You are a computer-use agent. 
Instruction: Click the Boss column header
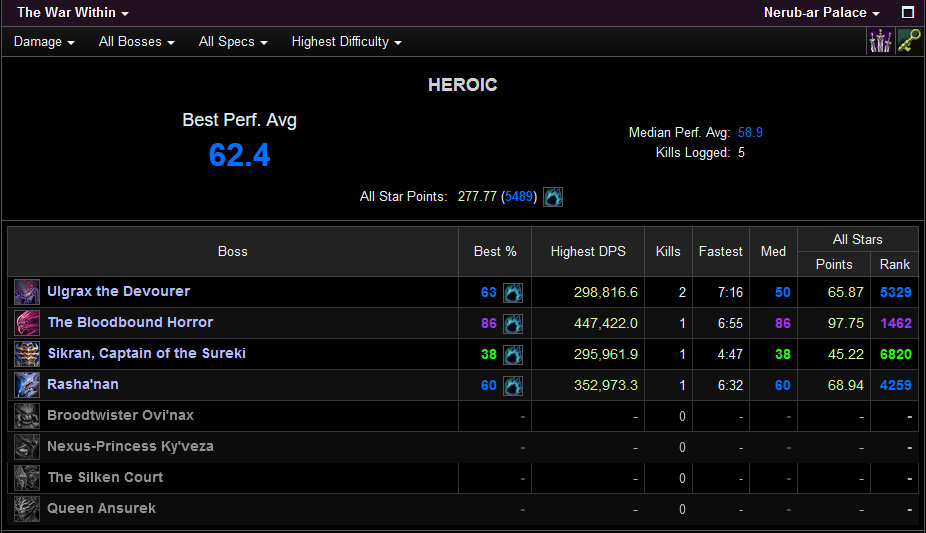coord(233,251)
